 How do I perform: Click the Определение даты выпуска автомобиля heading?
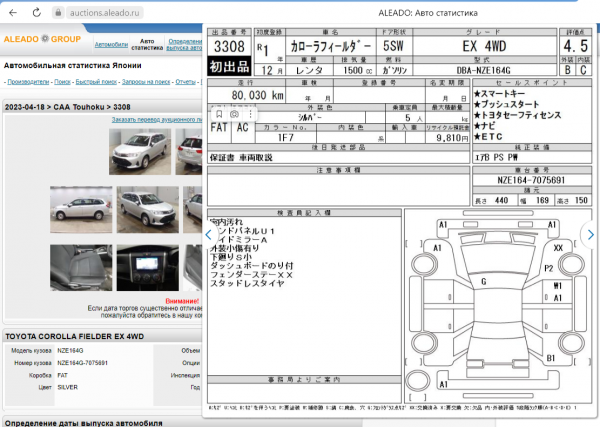click(x=84, y=423)
